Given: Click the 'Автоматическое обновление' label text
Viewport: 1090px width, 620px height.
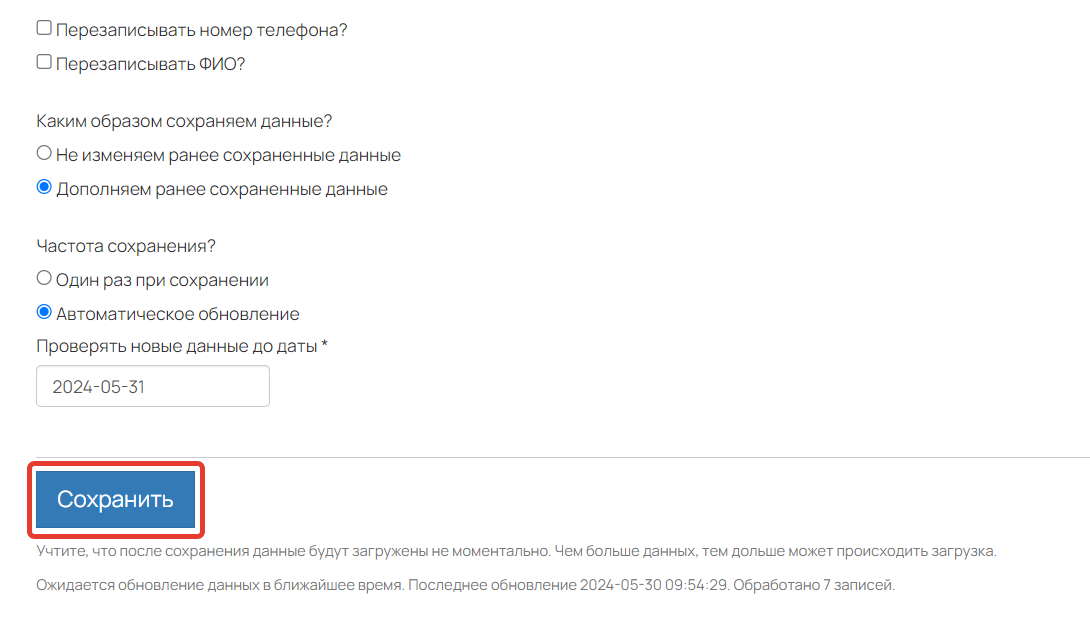Looking at the screenshot, I should (x=177, y=314).
